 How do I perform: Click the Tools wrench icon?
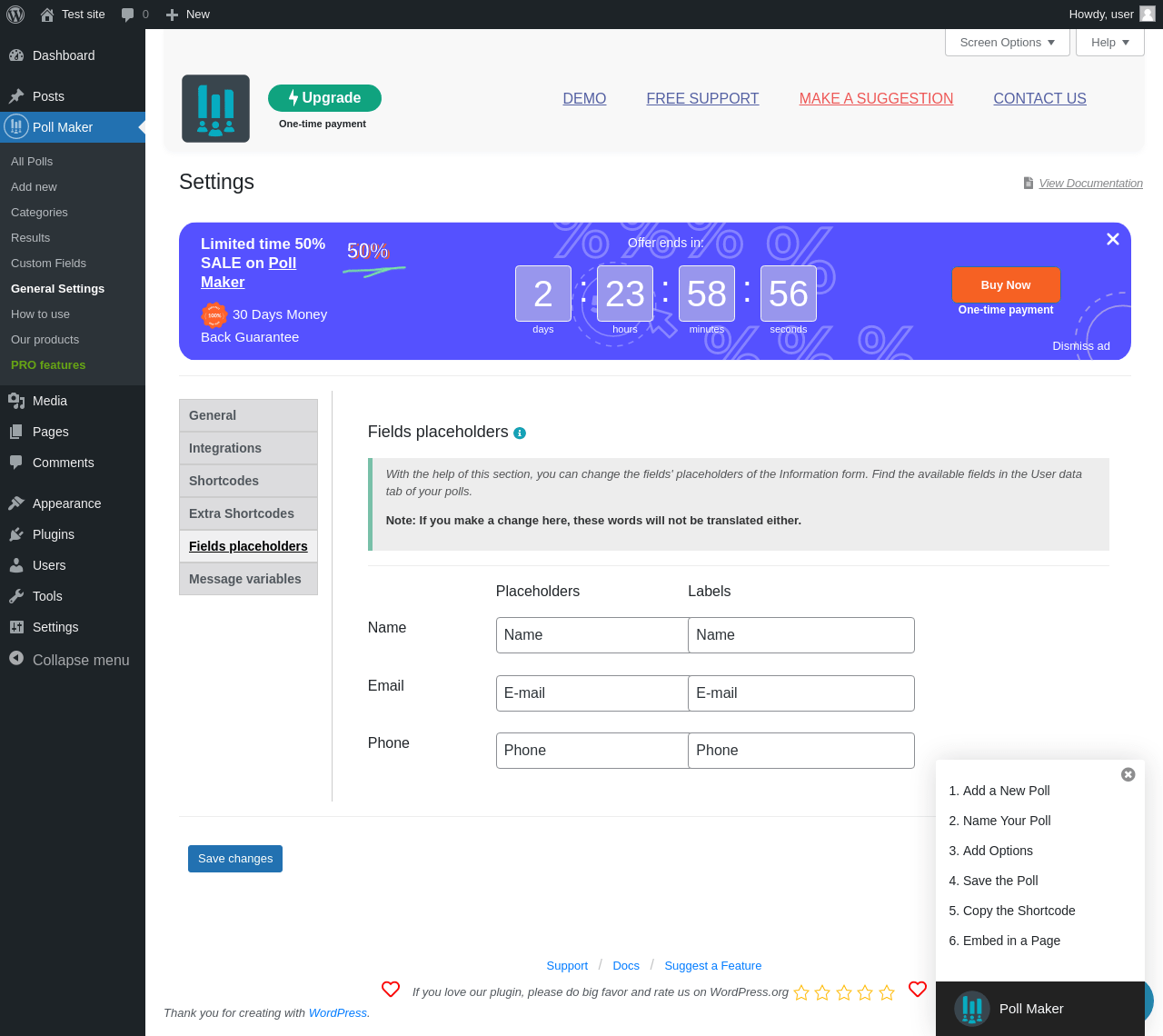(x=16, y=596)
